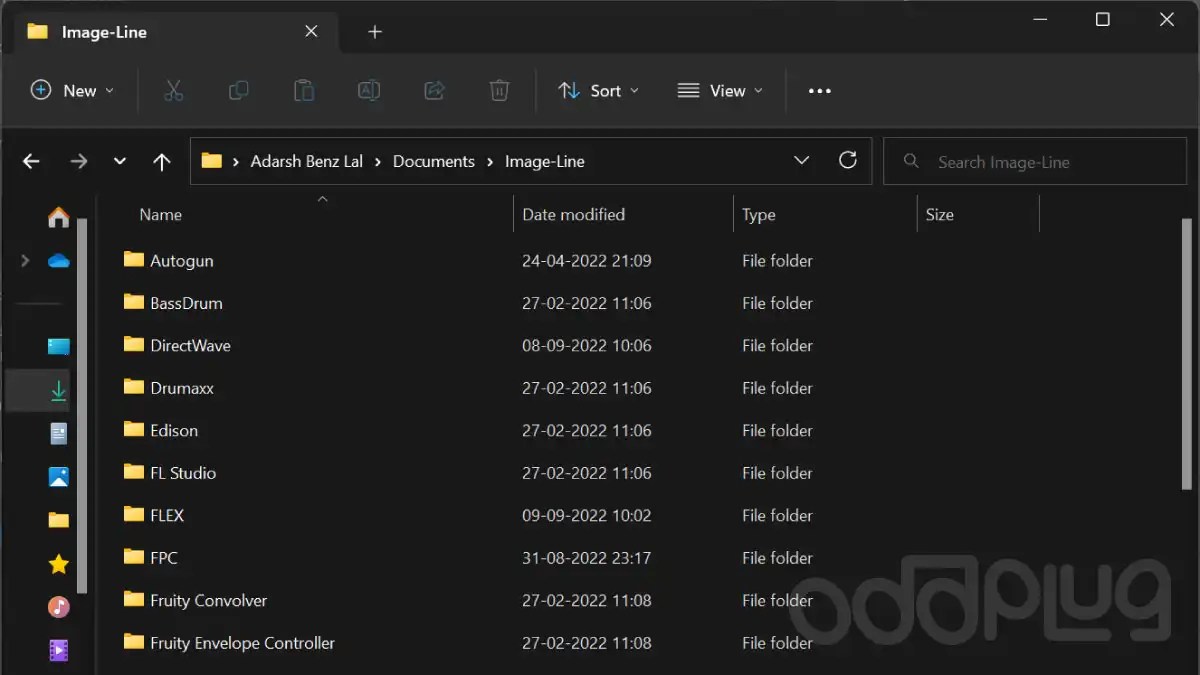Expand breadcrumb chevron before Adarsh Benz Lal

coord(237,161)
